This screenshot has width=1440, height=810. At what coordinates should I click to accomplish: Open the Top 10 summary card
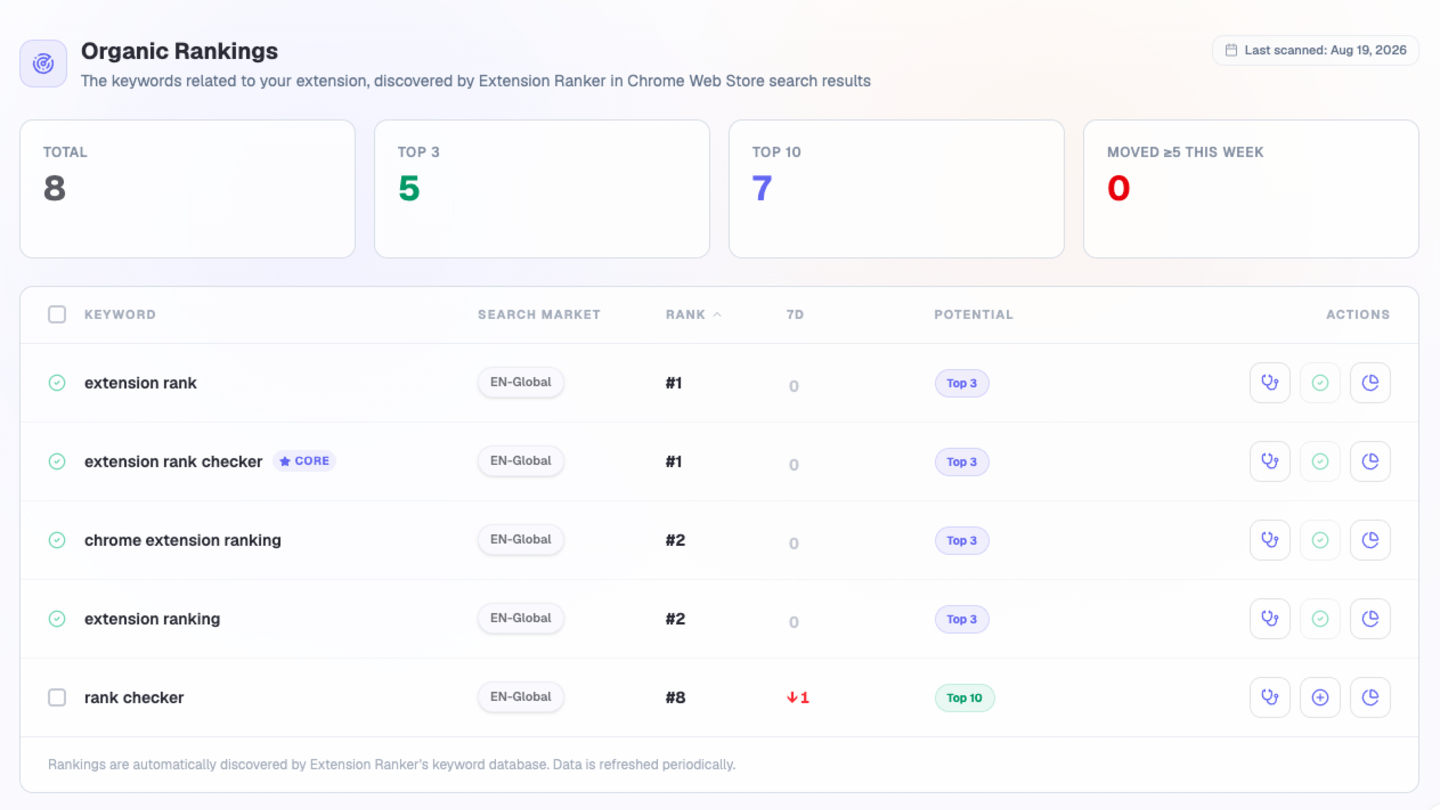pyautogui.click(x=896, y=189)
